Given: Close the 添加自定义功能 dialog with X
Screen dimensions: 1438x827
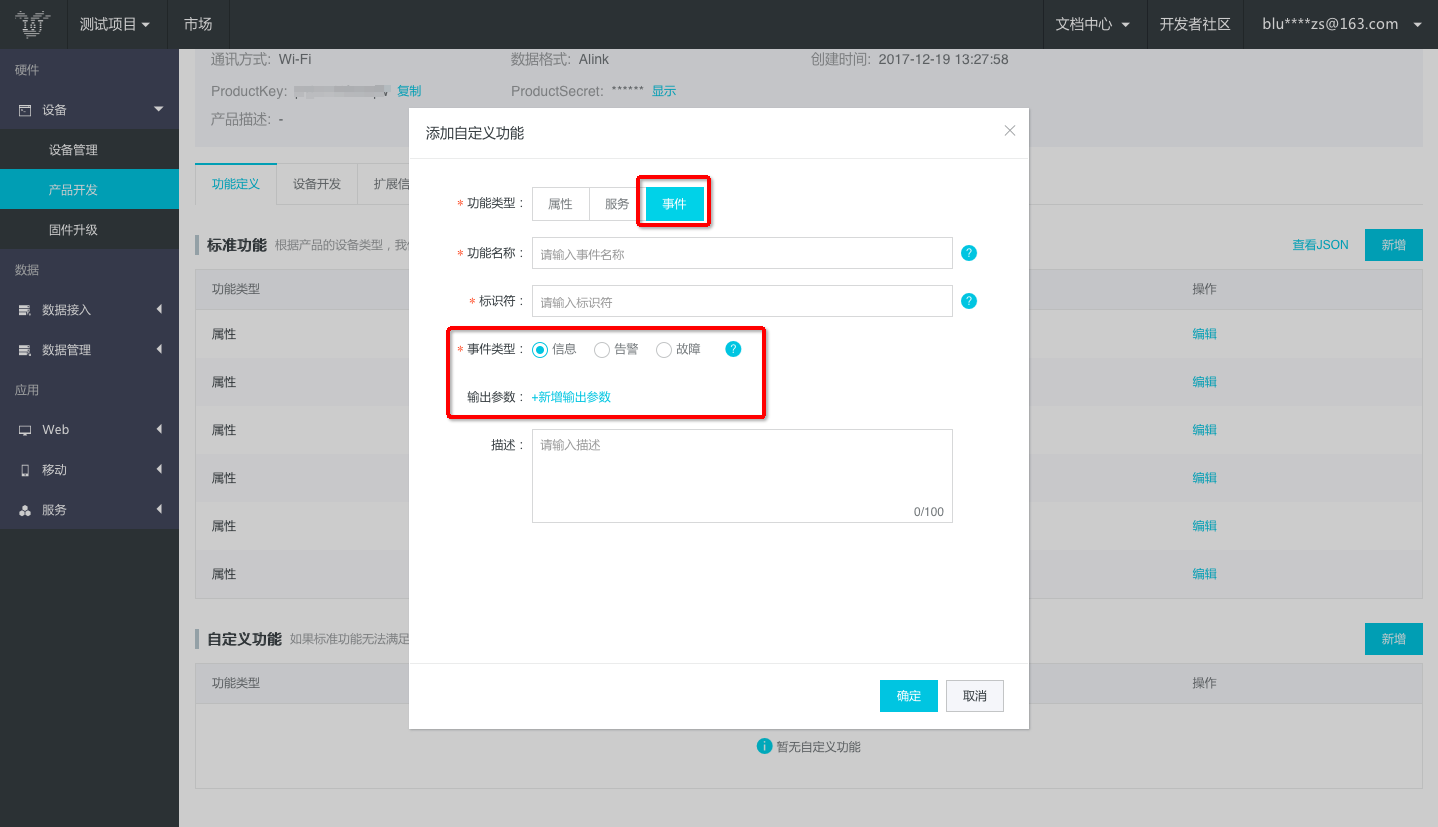Looking at the screenshot, I should tap(1009, 131).
